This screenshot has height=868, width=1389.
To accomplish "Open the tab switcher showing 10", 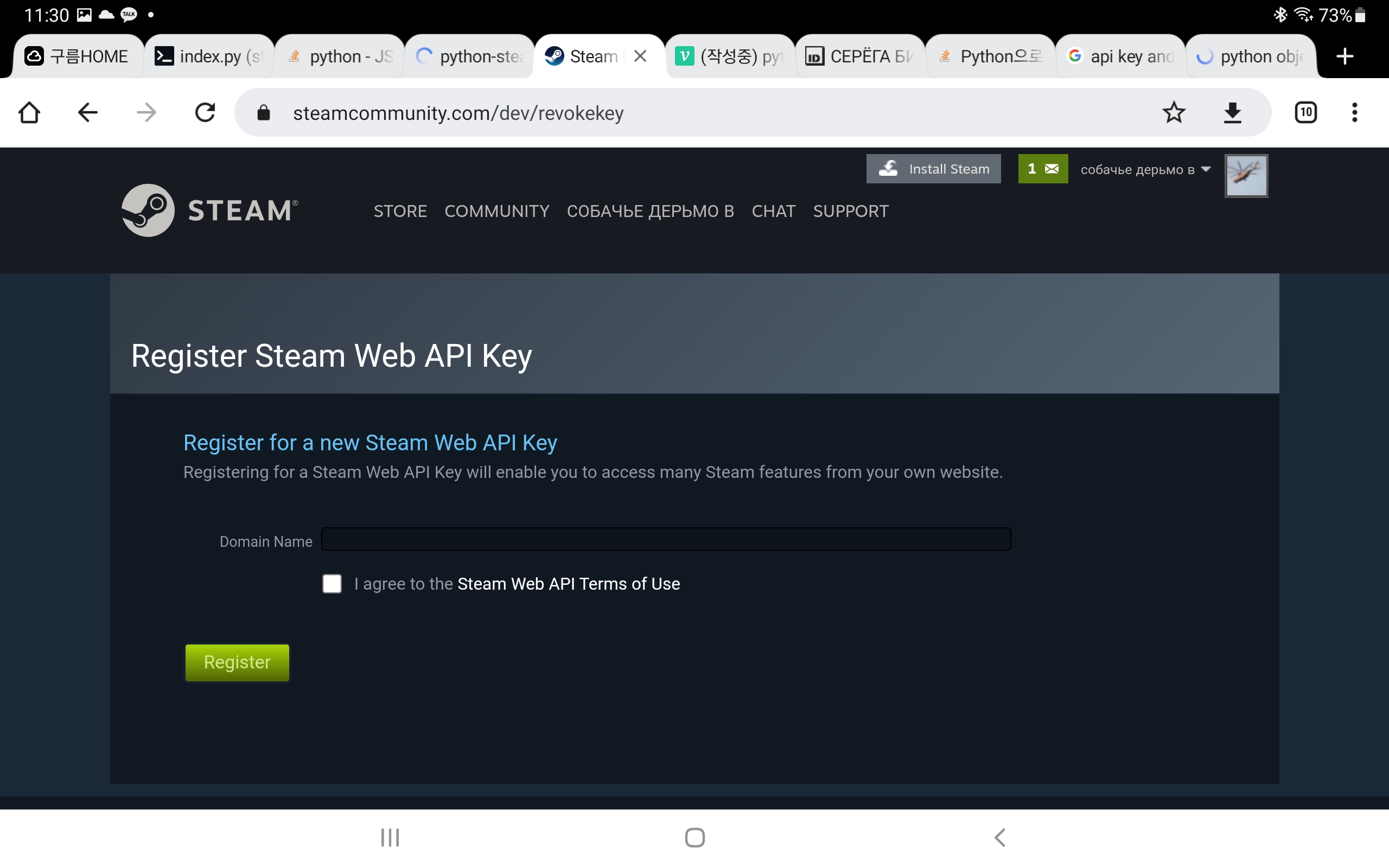I will tap(1306, 112).
